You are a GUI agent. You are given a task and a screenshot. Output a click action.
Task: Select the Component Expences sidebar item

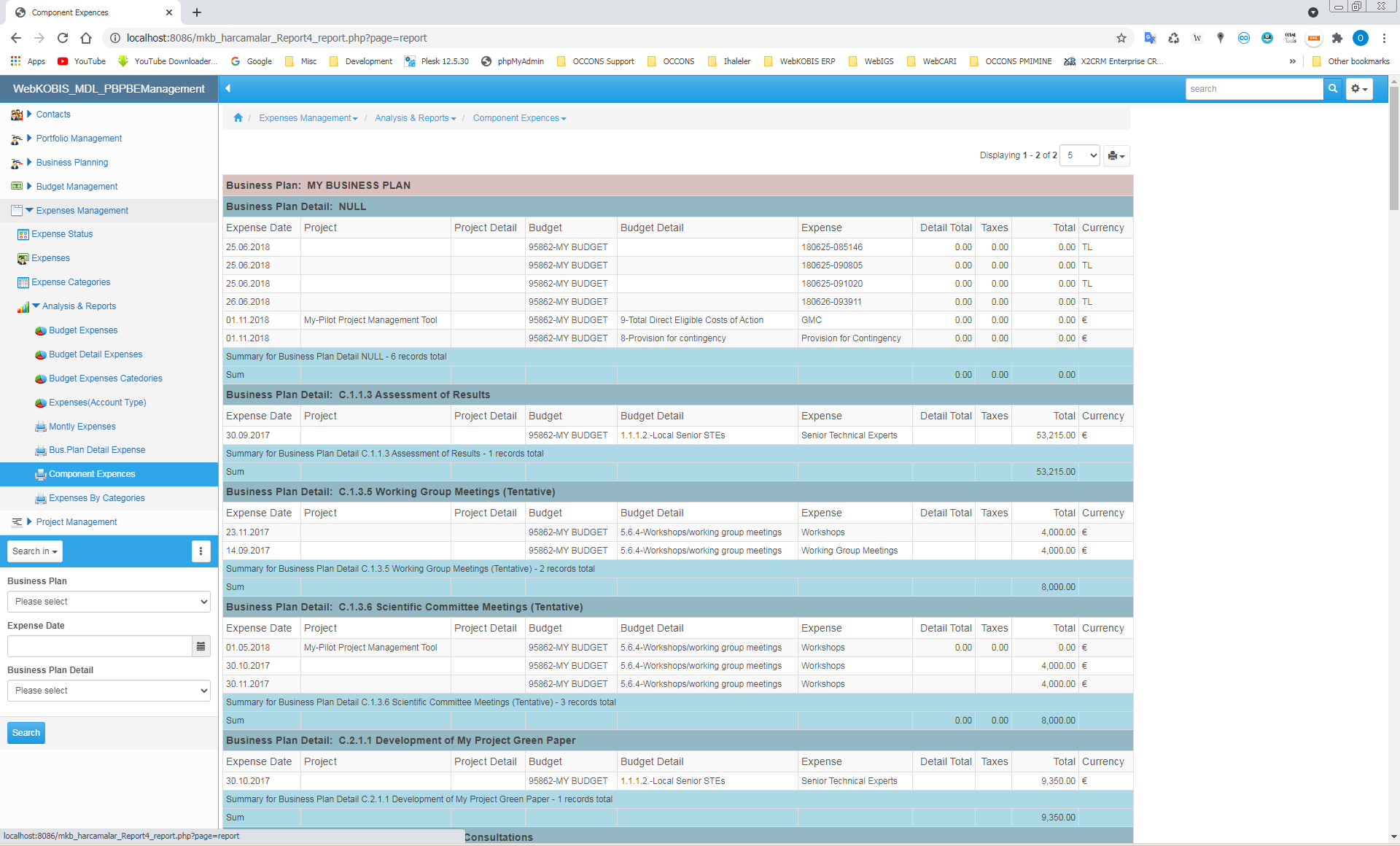coord(109,474)
